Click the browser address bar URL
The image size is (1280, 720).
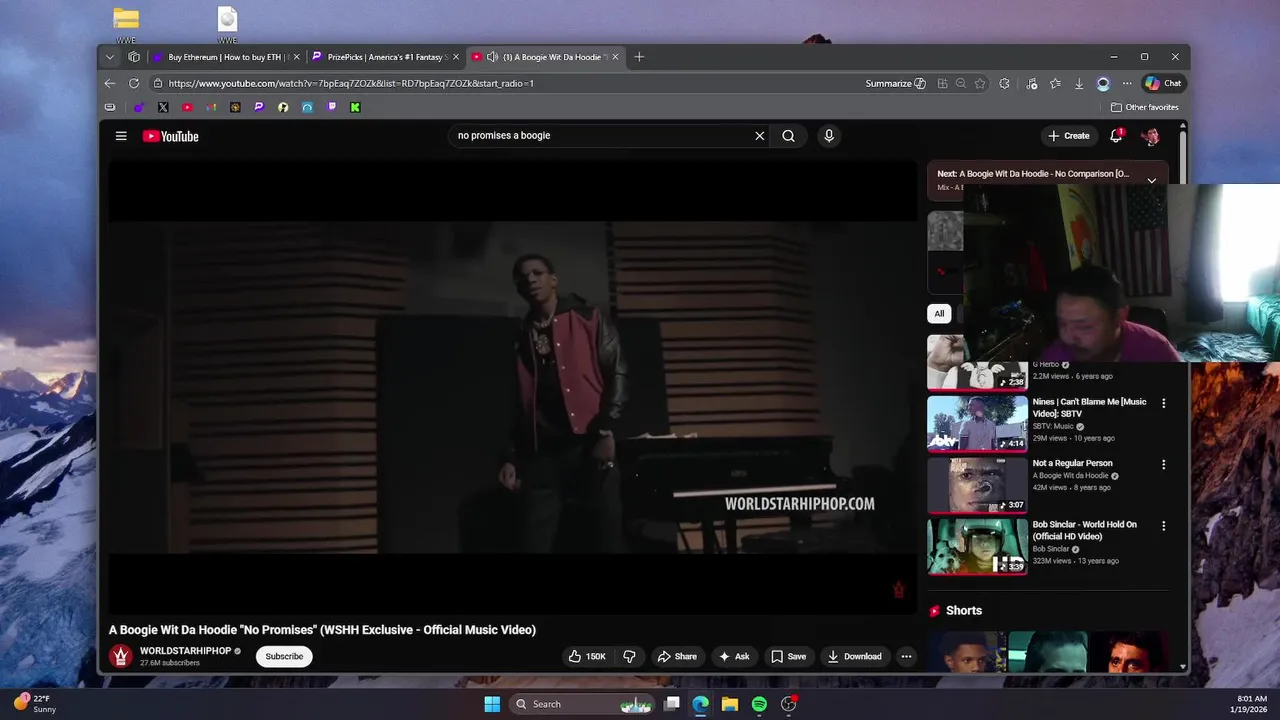[x=351, y=83]
